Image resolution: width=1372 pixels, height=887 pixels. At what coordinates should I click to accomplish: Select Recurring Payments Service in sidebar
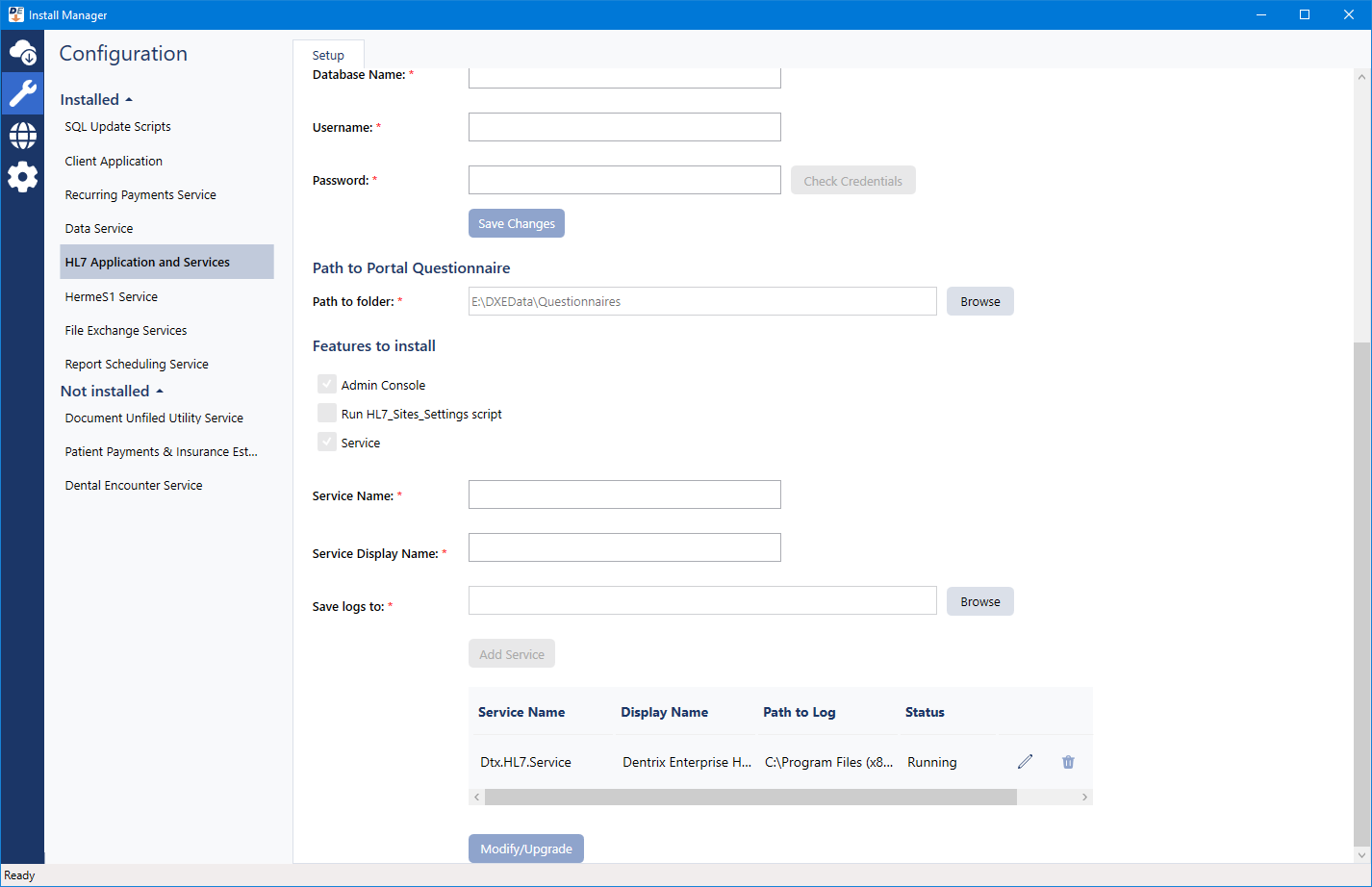tap(140, 195)
